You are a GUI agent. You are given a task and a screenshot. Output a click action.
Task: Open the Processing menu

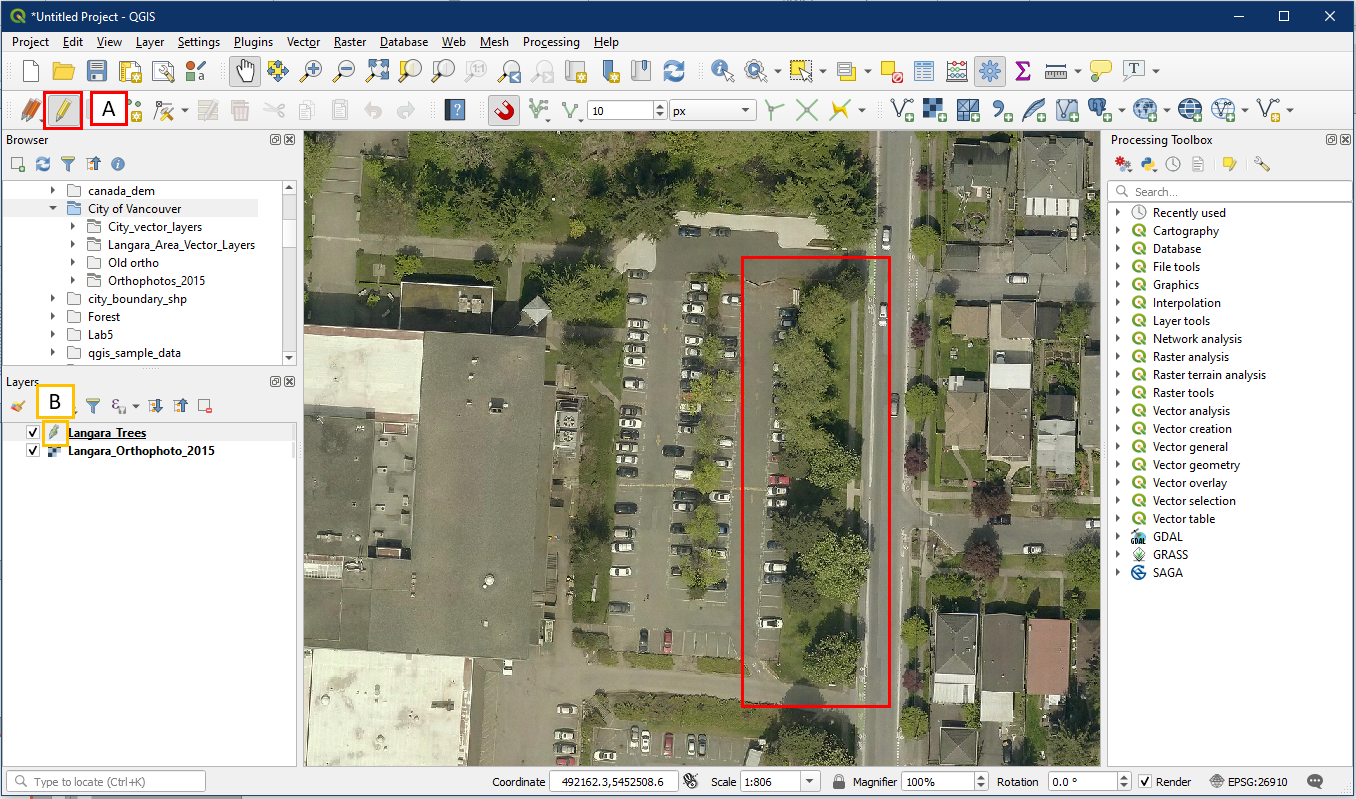(550, 42)
